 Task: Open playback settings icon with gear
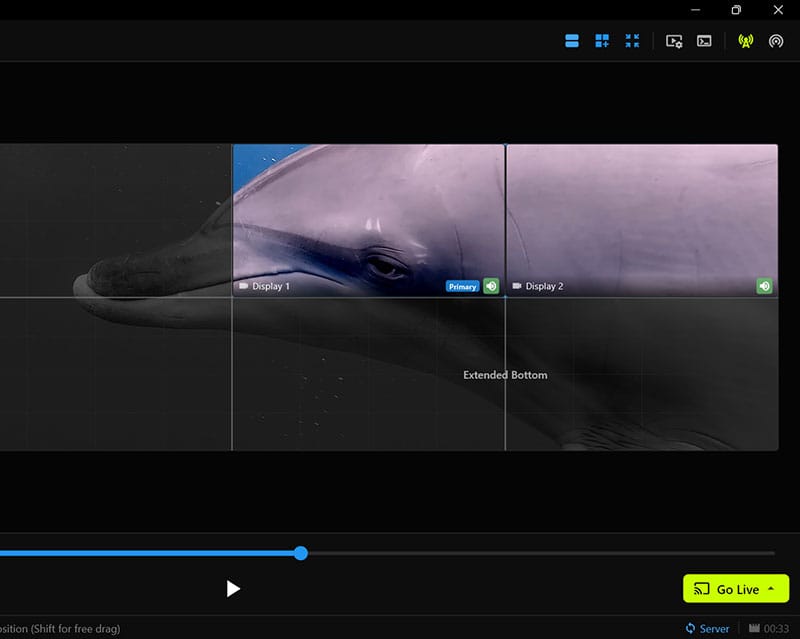tap(674, 41)
